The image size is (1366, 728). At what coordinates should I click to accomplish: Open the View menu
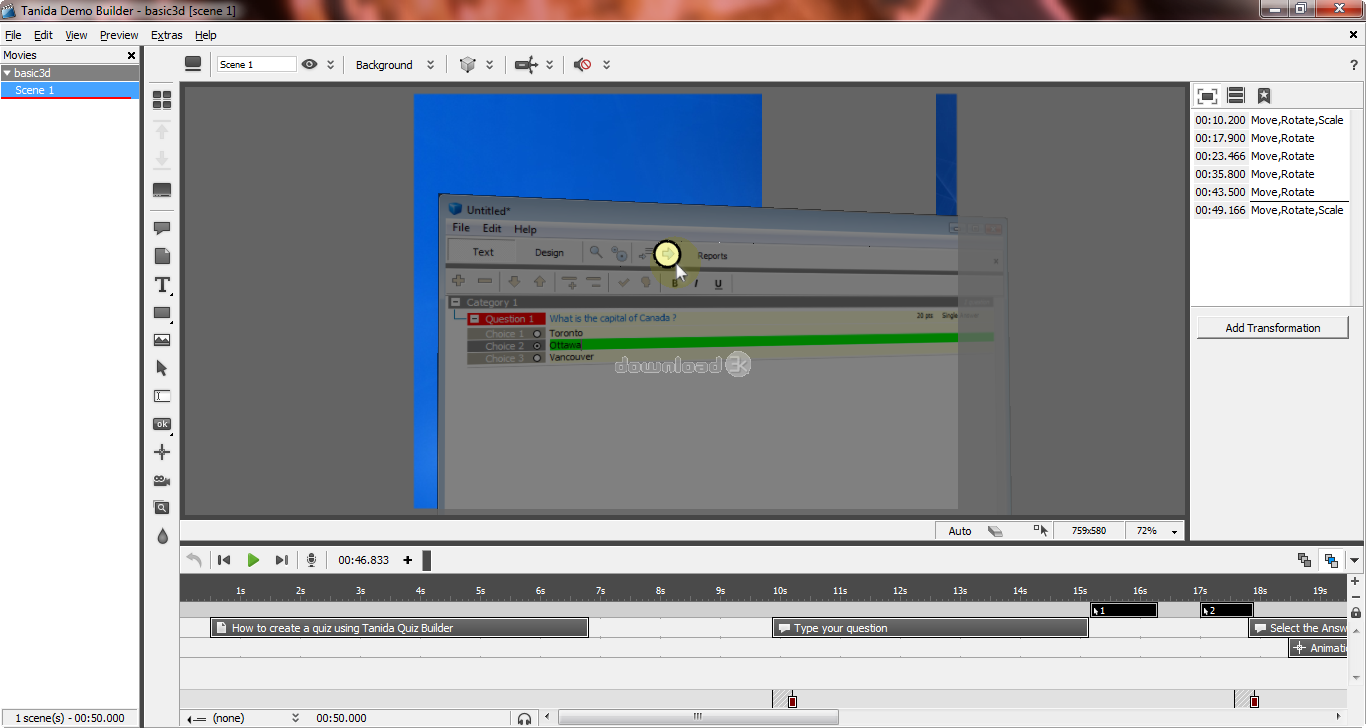(76, 35)
